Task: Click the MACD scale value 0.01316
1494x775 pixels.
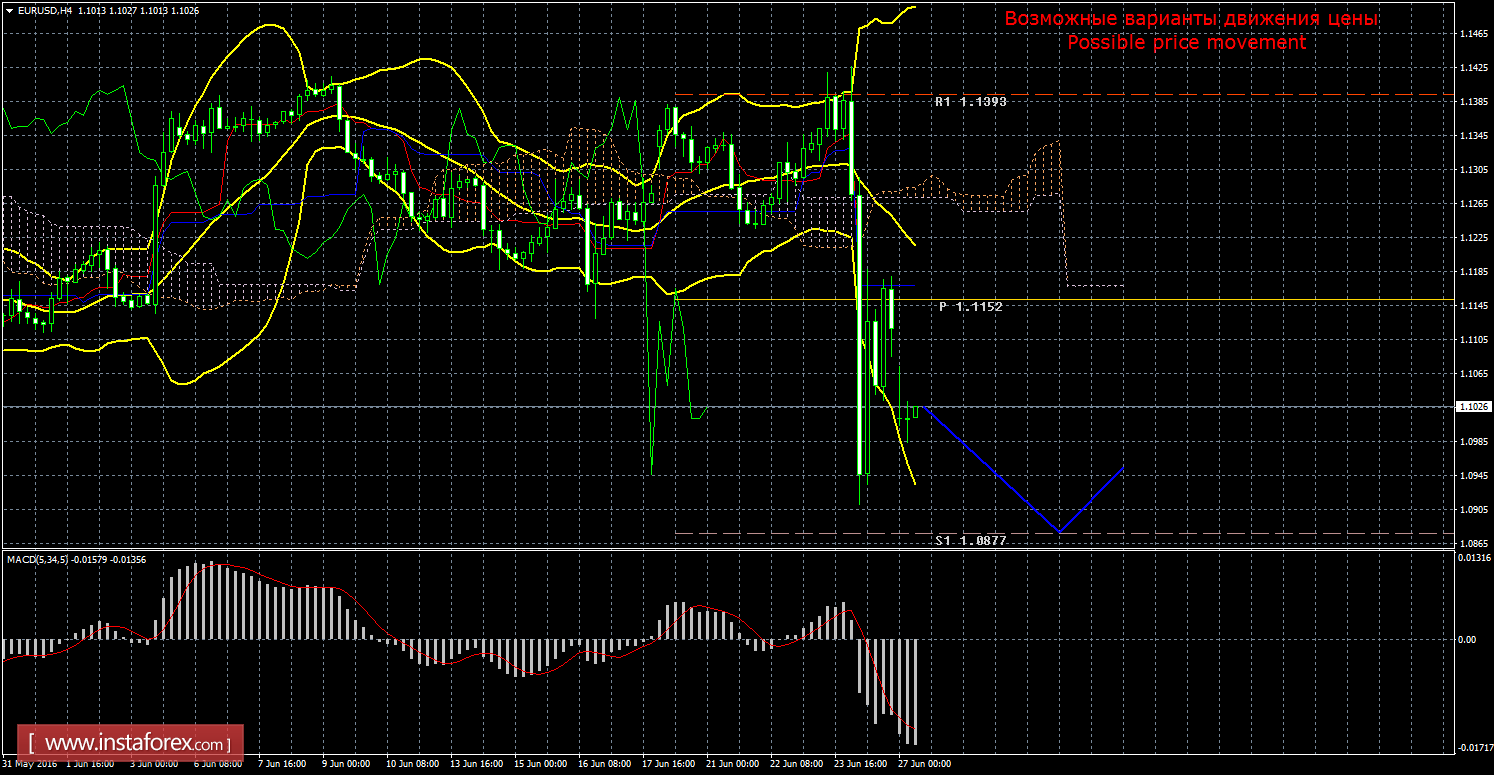Action: tap(1473, 558)
